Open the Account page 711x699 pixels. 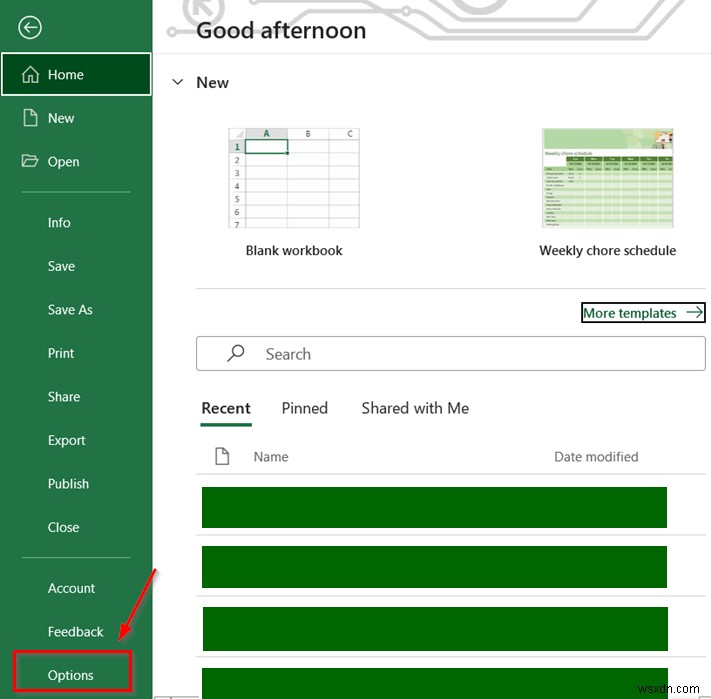tap(72, 588)
